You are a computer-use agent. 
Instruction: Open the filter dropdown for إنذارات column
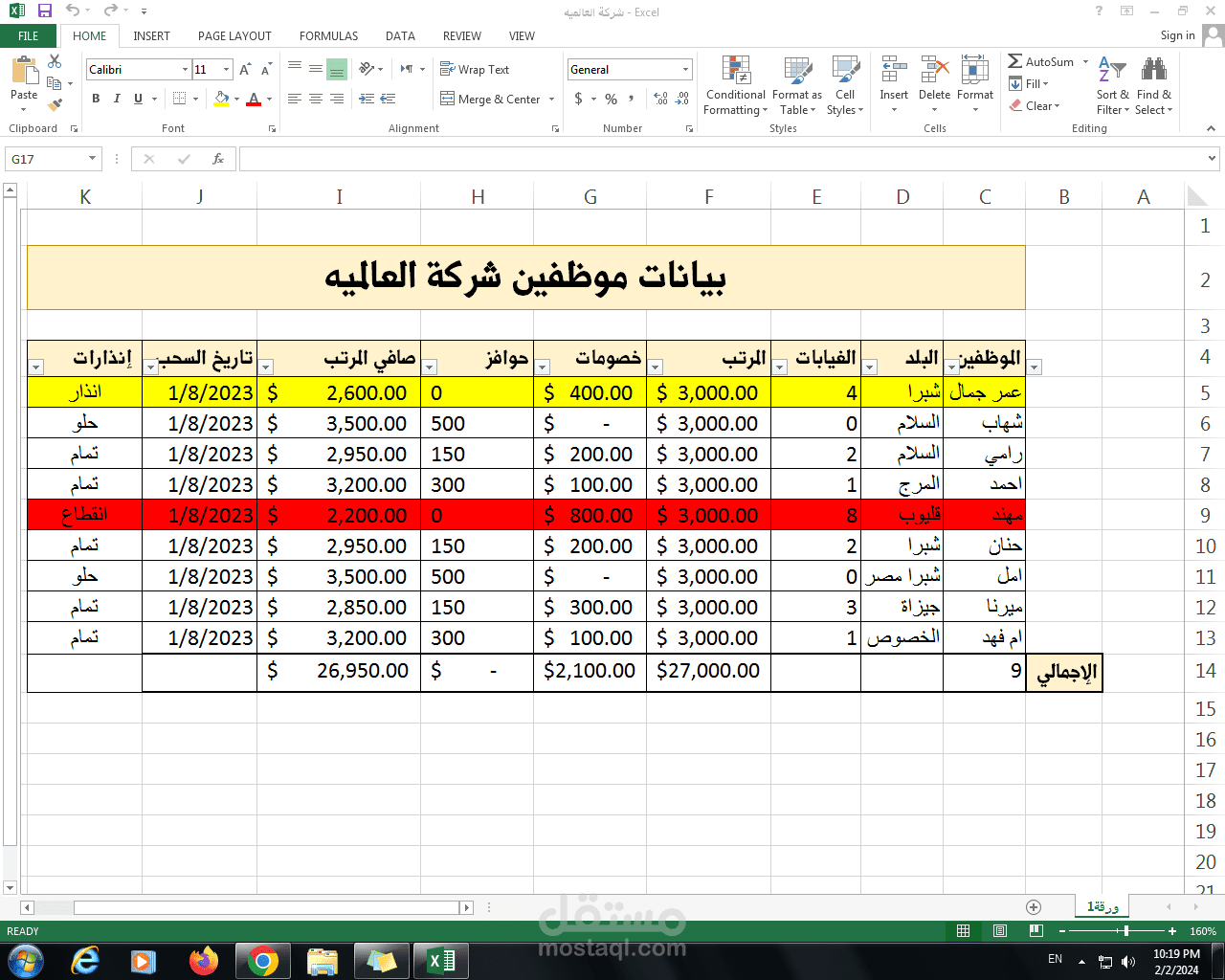tap(36, 367)
